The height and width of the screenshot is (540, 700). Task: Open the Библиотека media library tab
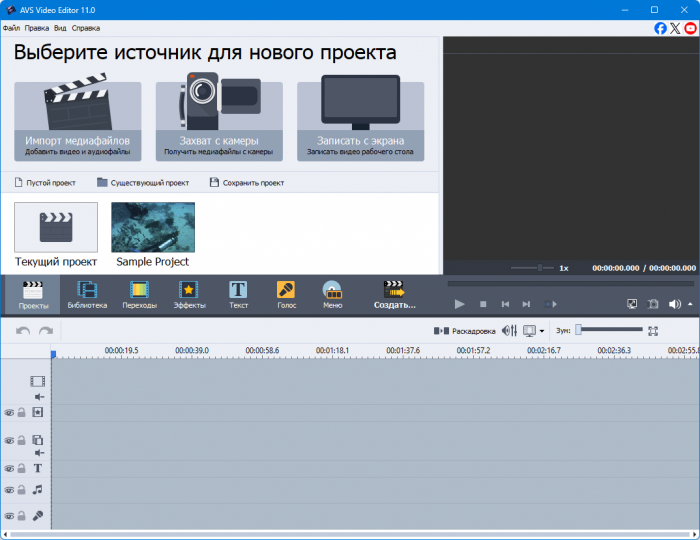[87, 294]
